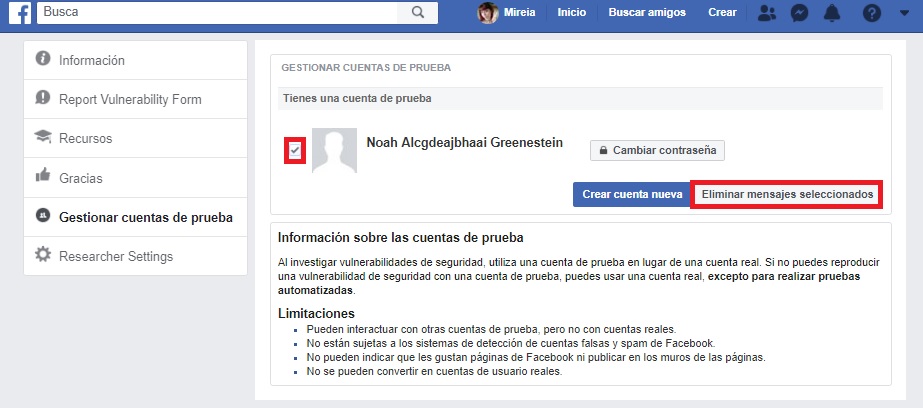923x408 pixels.
Task: Open Mireia's profile picture
Action: 488,13
